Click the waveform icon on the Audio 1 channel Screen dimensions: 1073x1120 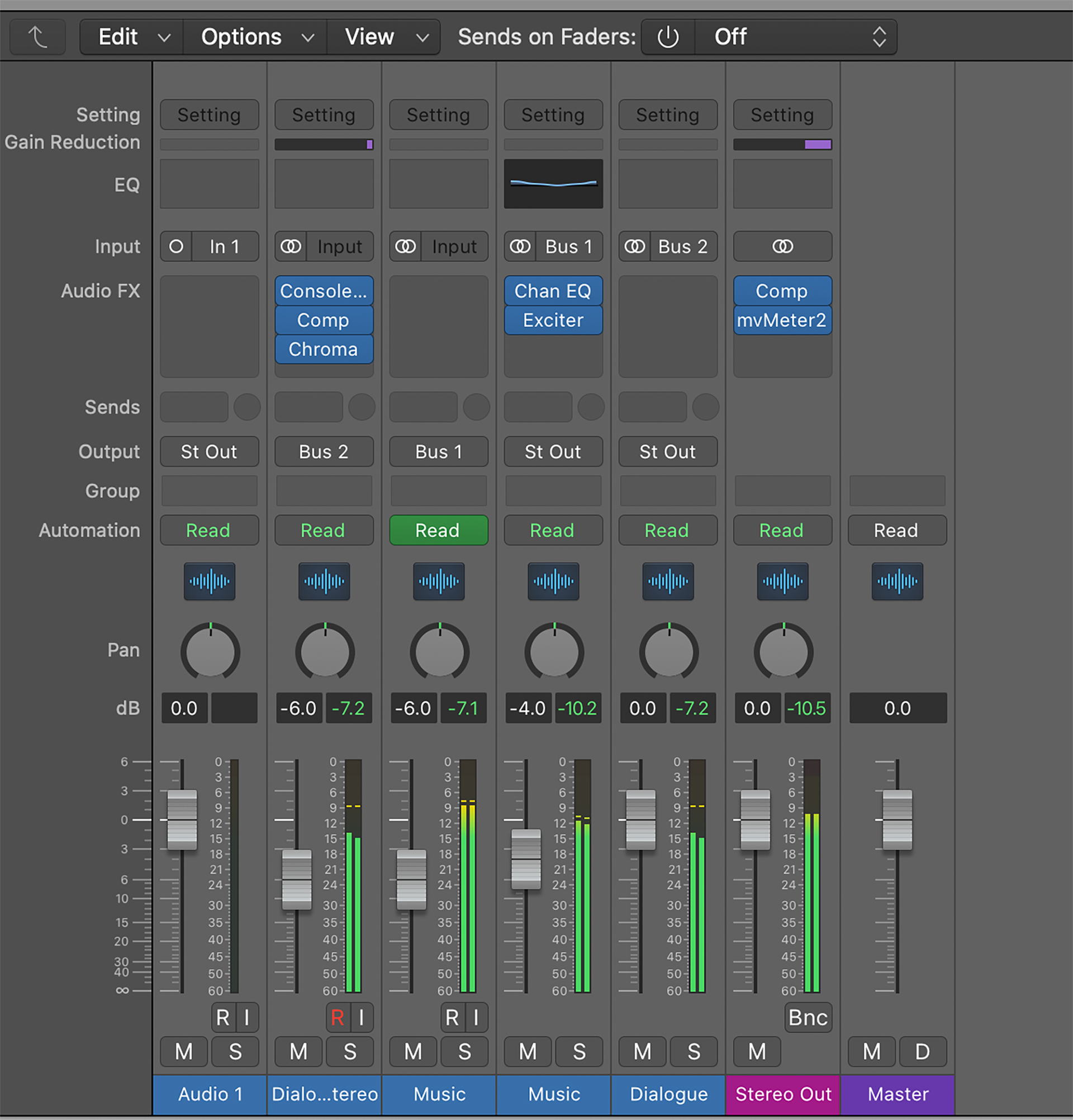209,581
